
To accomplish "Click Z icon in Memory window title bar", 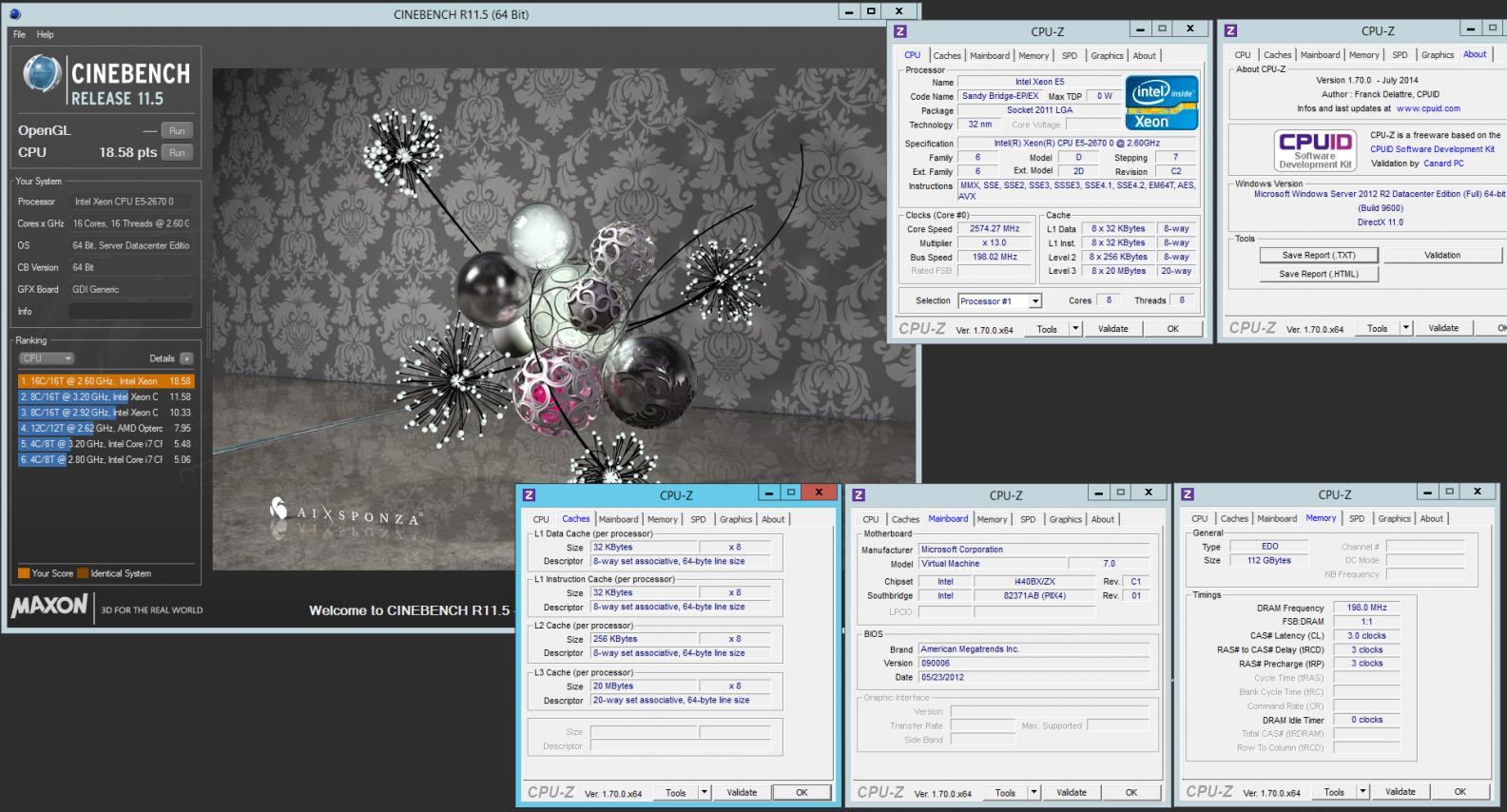I will point(1188,494).
